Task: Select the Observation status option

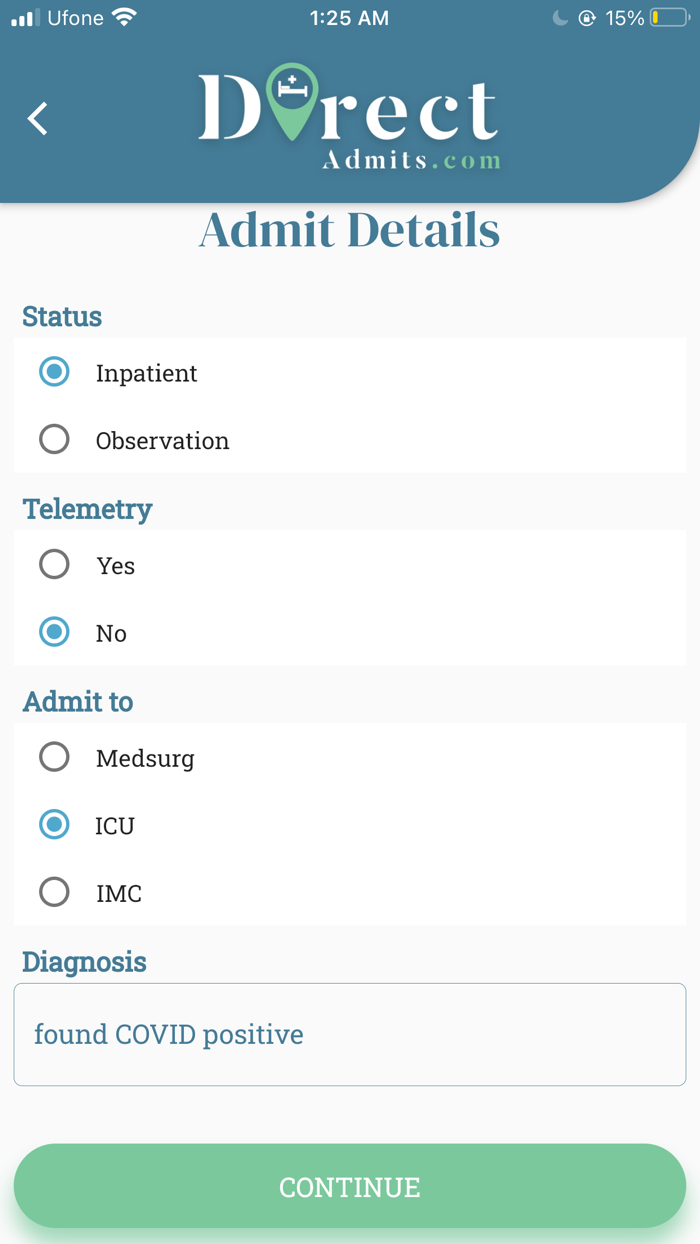Action: point(54,439)
